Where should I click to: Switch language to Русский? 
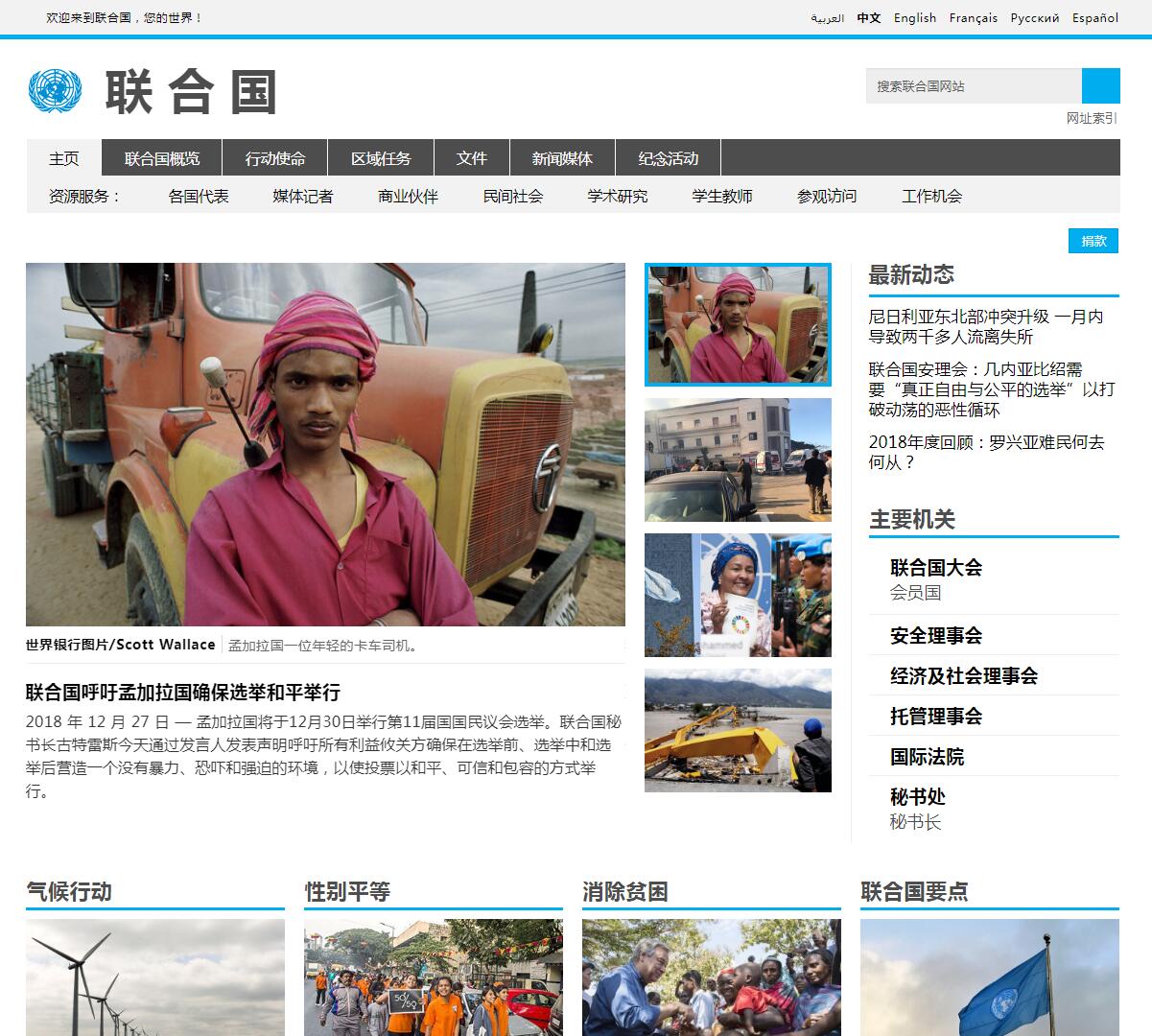pyautogui.click(x=1035, y=17)
